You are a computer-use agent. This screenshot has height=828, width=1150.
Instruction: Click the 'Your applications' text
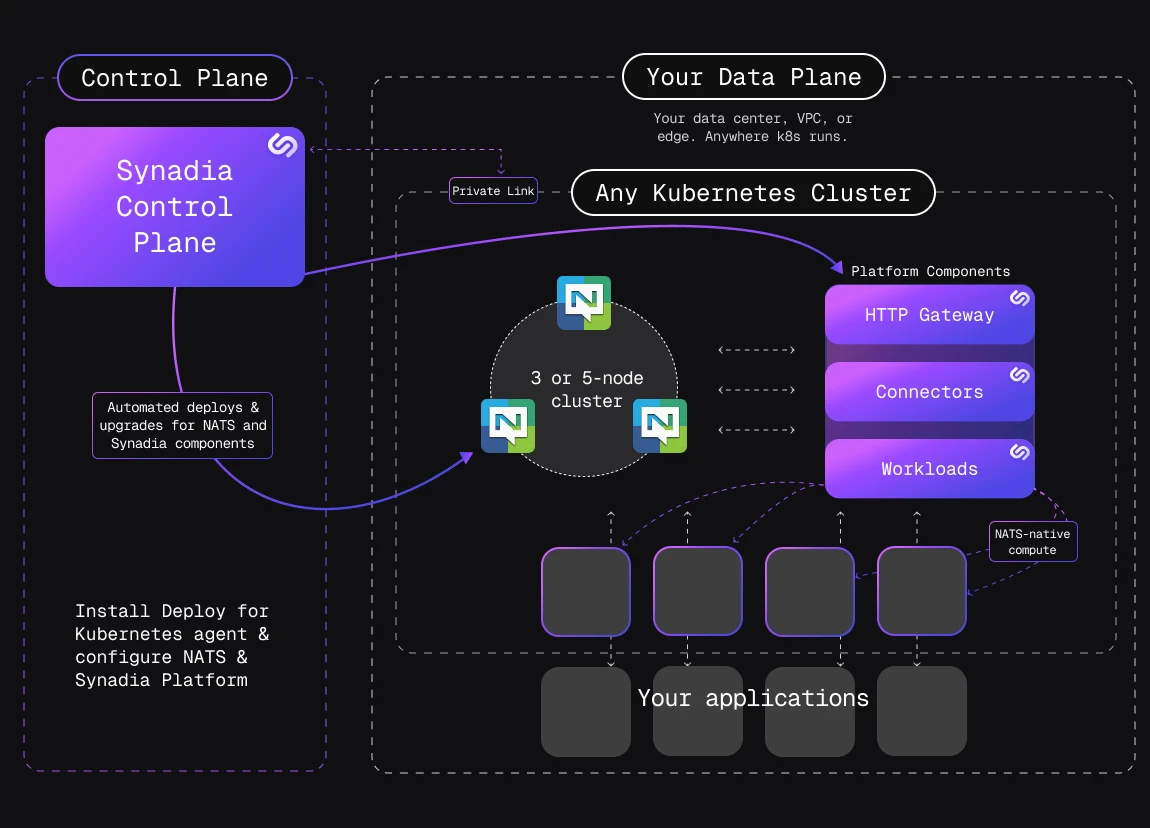tap(753, 698)
